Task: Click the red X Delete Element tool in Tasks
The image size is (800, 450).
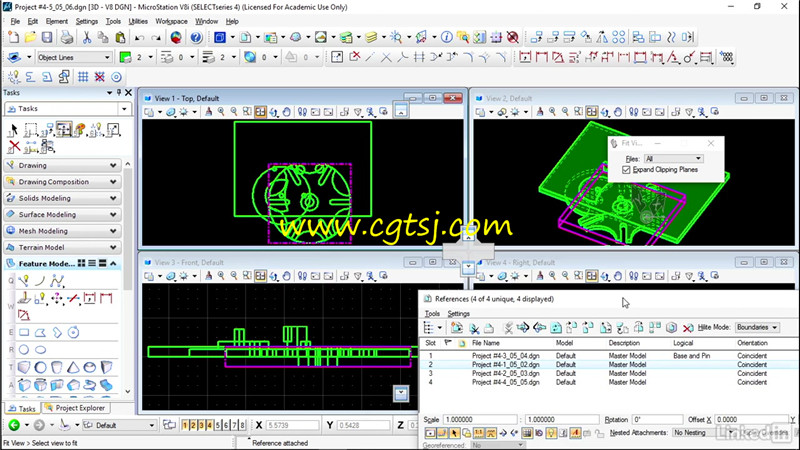Action: [14, 147]
